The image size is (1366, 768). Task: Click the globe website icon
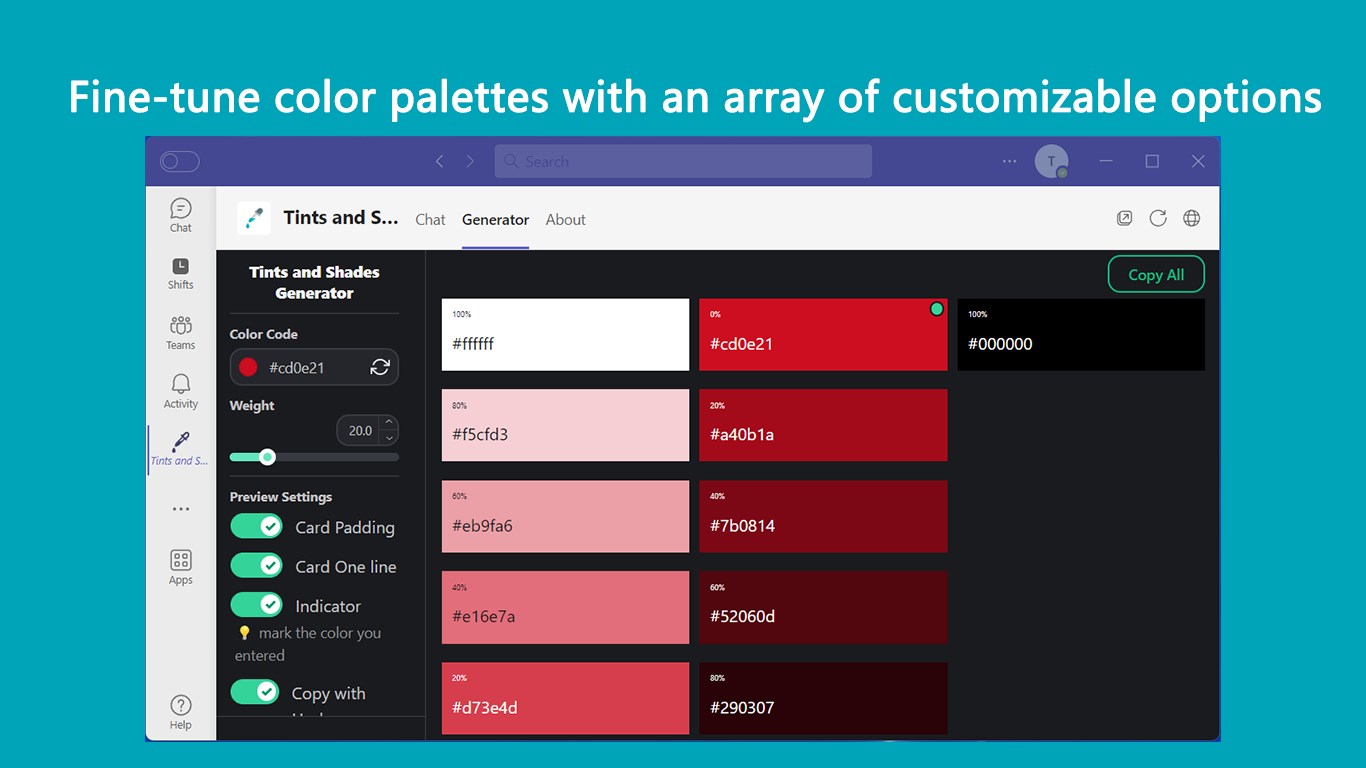pos(1191,218)
